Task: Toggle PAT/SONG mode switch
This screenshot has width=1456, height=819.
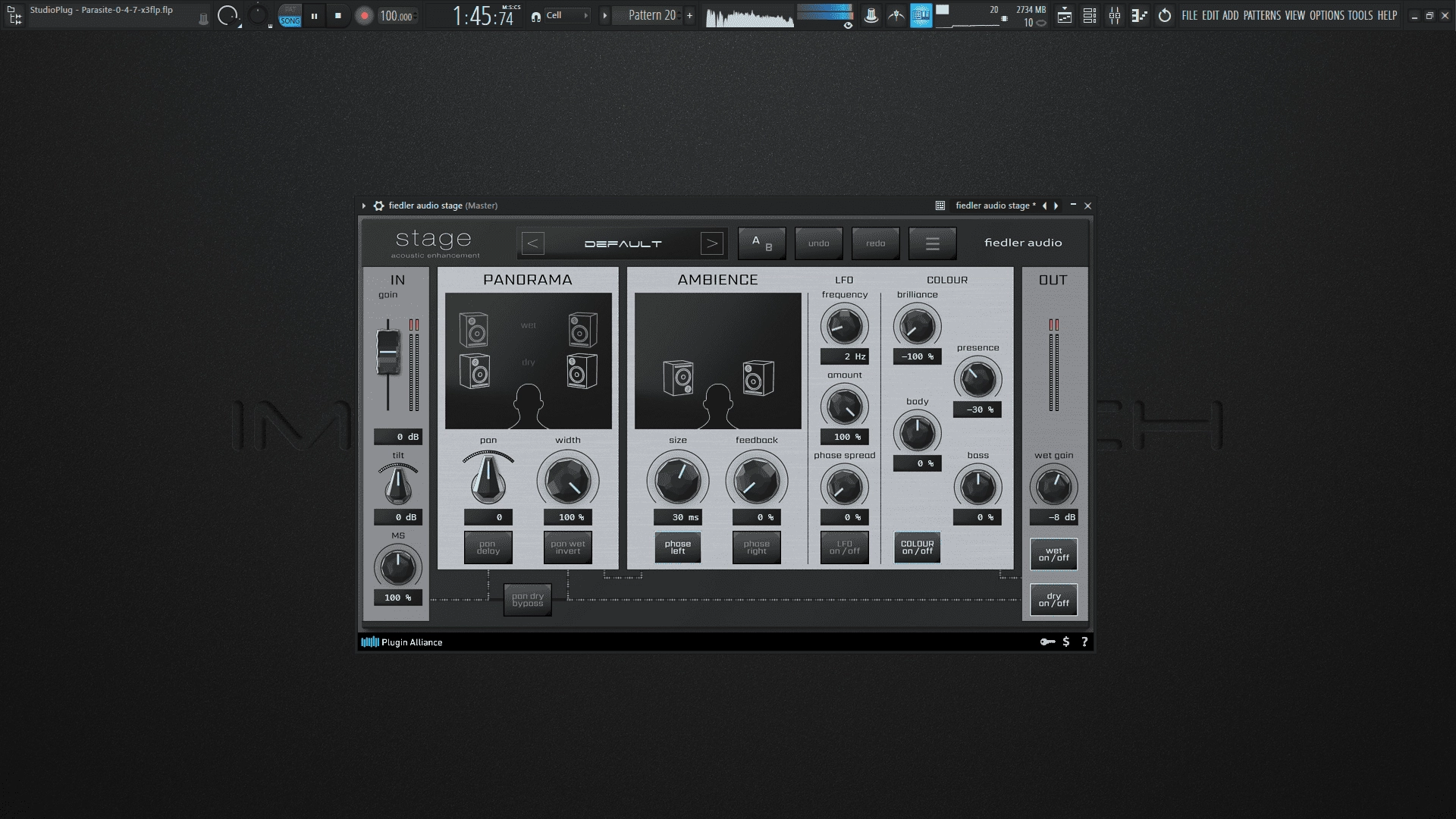Action: click(x=290, y=15)
